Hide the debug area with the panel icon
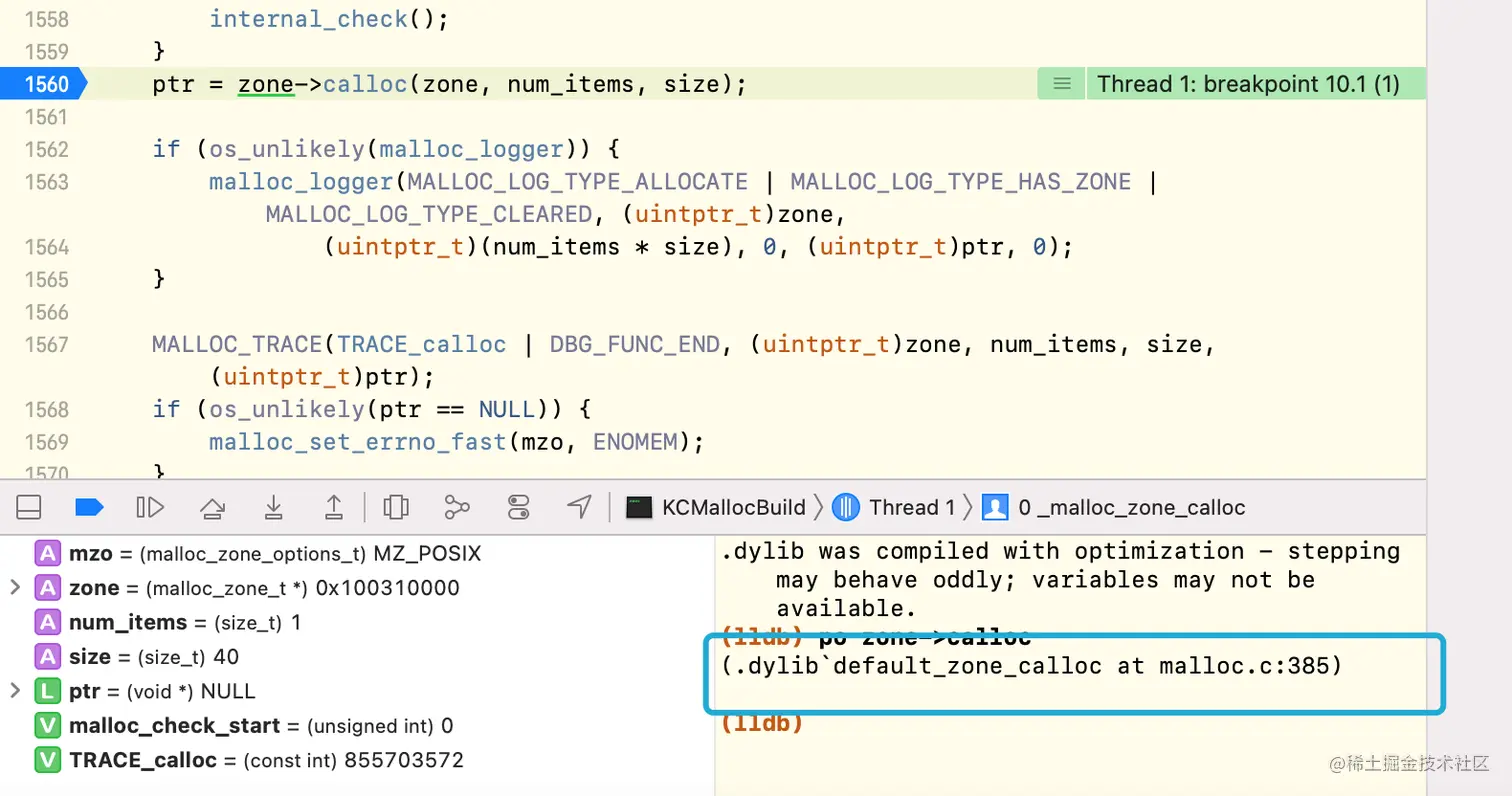 (x=29, y=507)
